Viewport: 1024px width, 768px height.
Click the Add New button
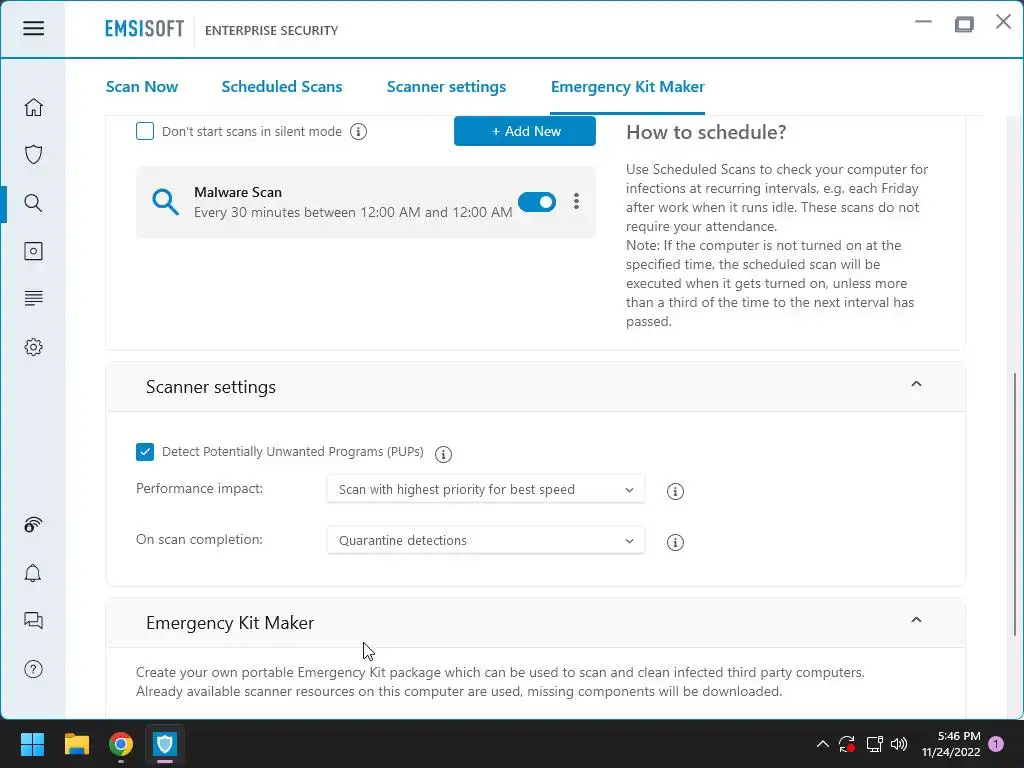(x=524, y=131)
